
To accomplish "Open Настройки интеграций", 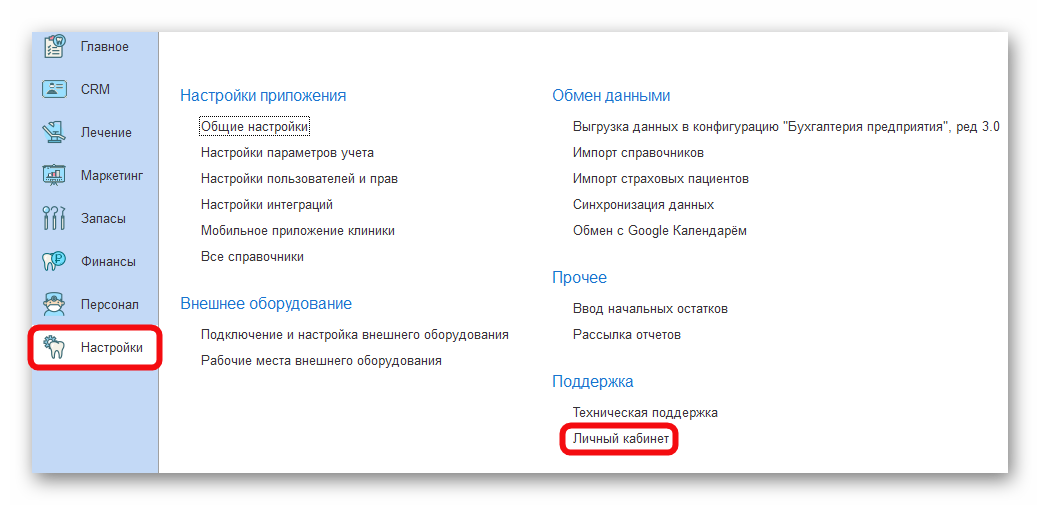I will 267,204.
